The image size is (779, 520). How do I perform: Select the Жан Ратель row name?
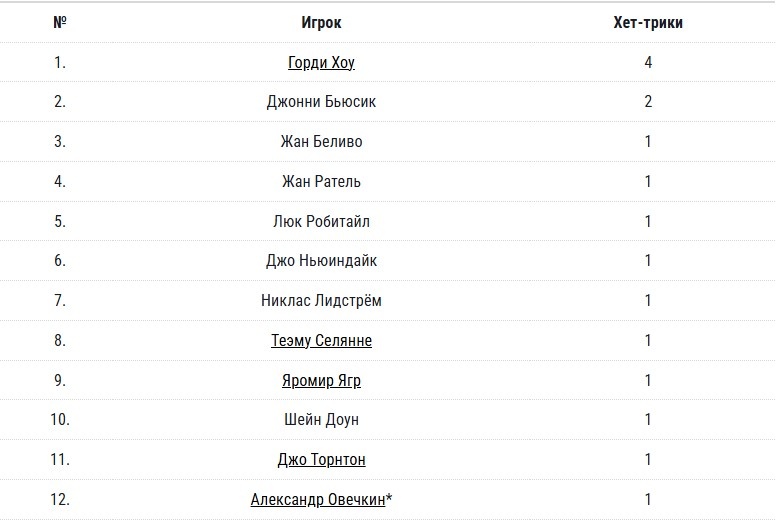[321, 181]
